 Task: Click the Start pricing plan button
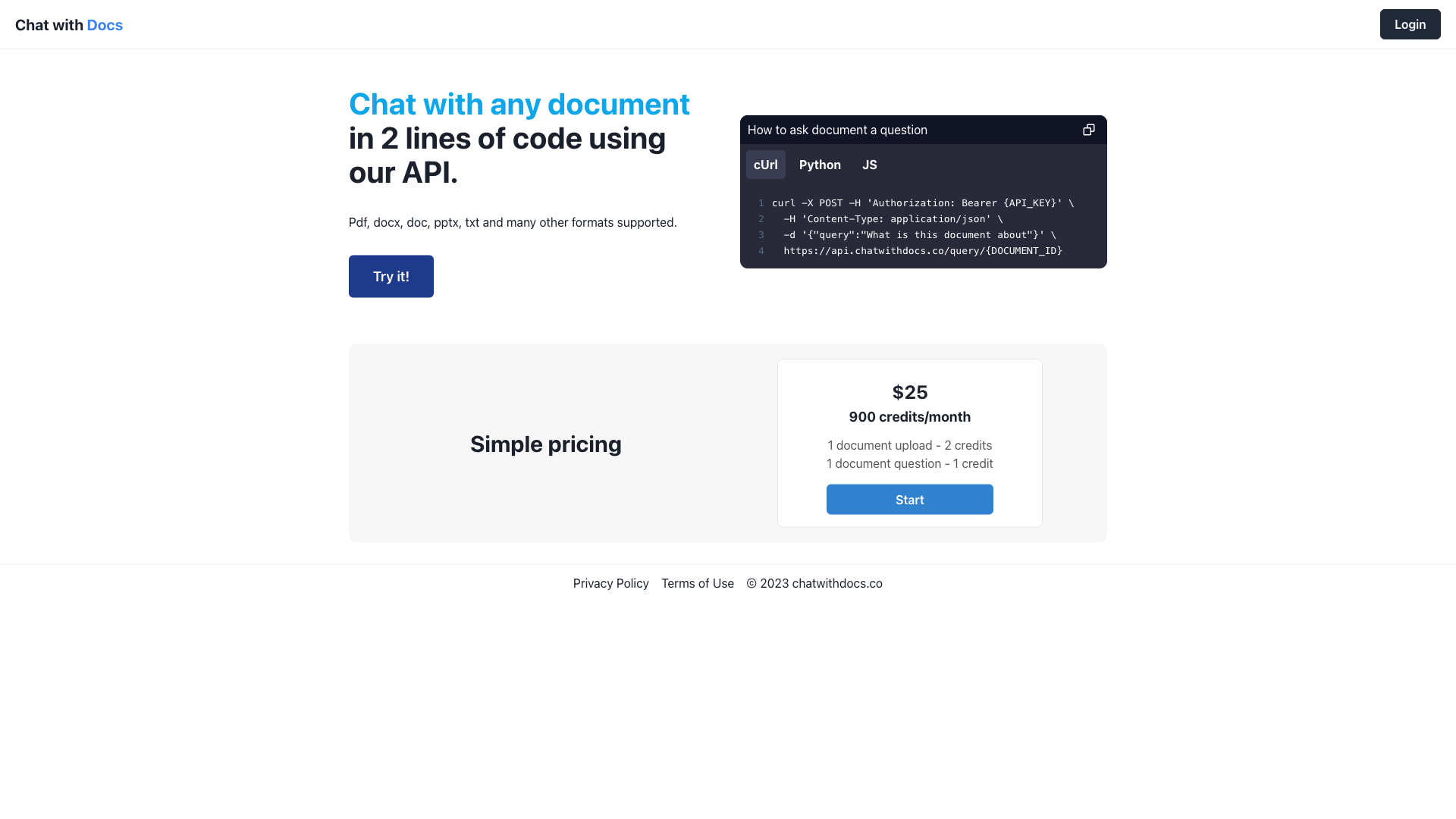(909, 499)
